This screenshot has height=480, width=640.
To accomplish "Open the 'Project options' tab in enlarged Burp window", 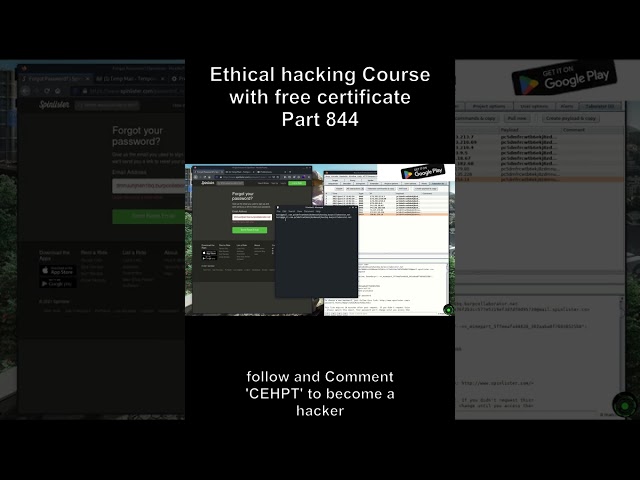I will (489, 106).
